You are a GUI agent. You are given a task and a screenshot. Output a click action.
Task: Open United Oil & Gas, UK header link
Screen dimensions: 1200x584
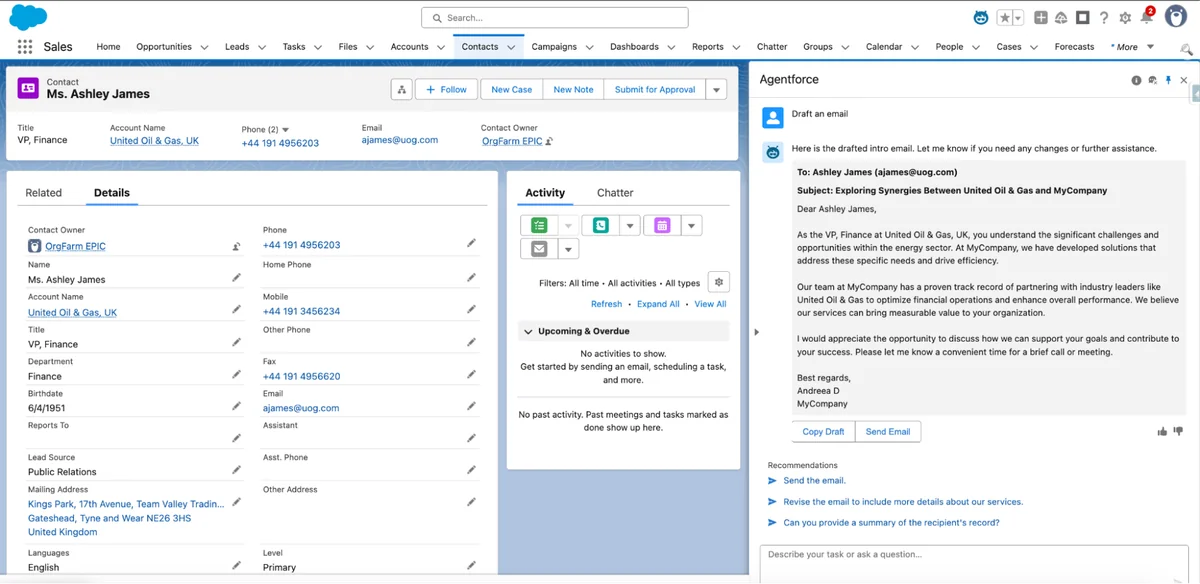154,141
